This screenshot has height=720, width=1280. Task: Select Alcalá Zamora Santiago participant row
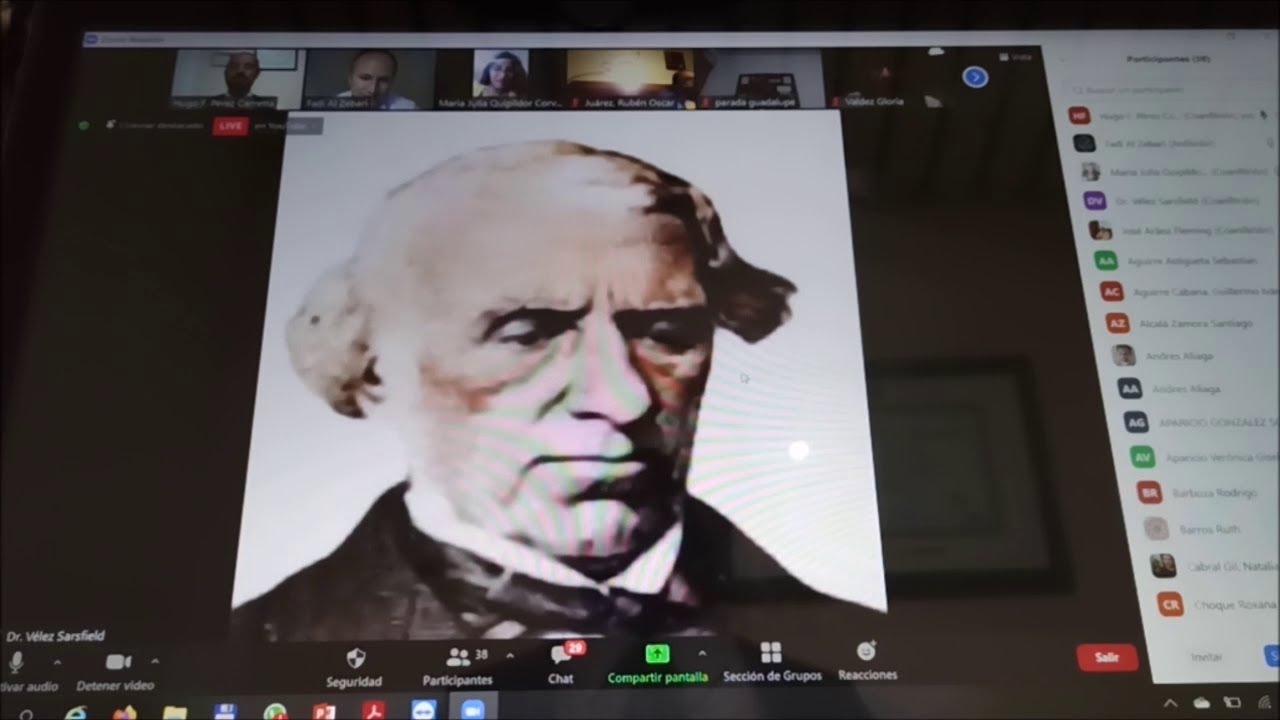click(x=1193, y=323)
